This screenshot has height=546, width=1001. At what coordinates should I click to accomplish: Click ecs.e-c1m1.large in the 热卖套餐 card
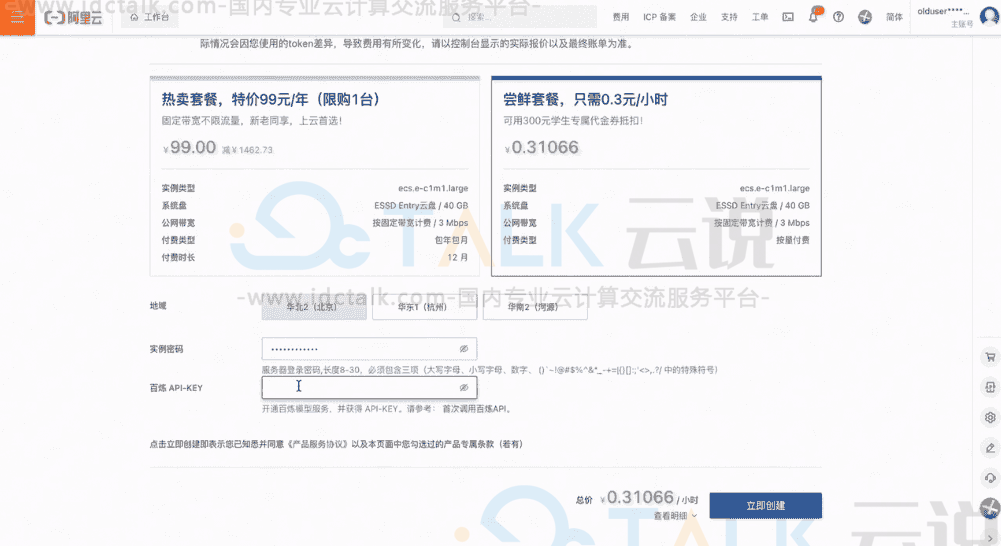(433, 188)
